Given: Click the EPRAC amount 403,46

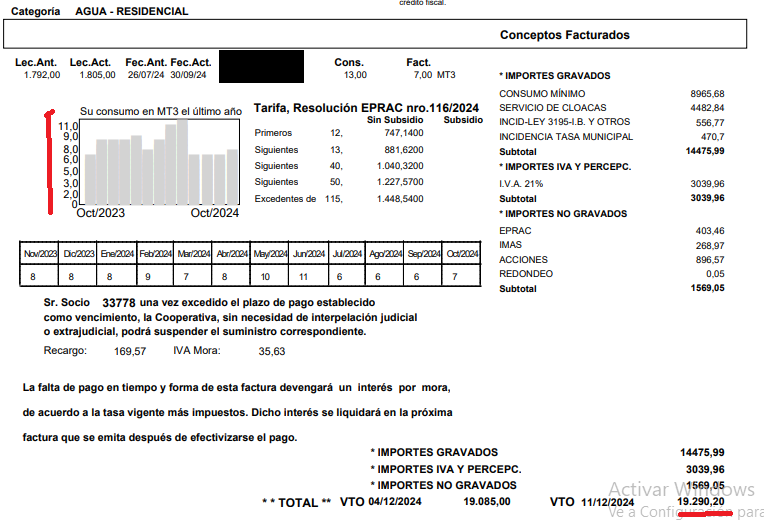Looking at the screenshot, I should click(710, 231).
